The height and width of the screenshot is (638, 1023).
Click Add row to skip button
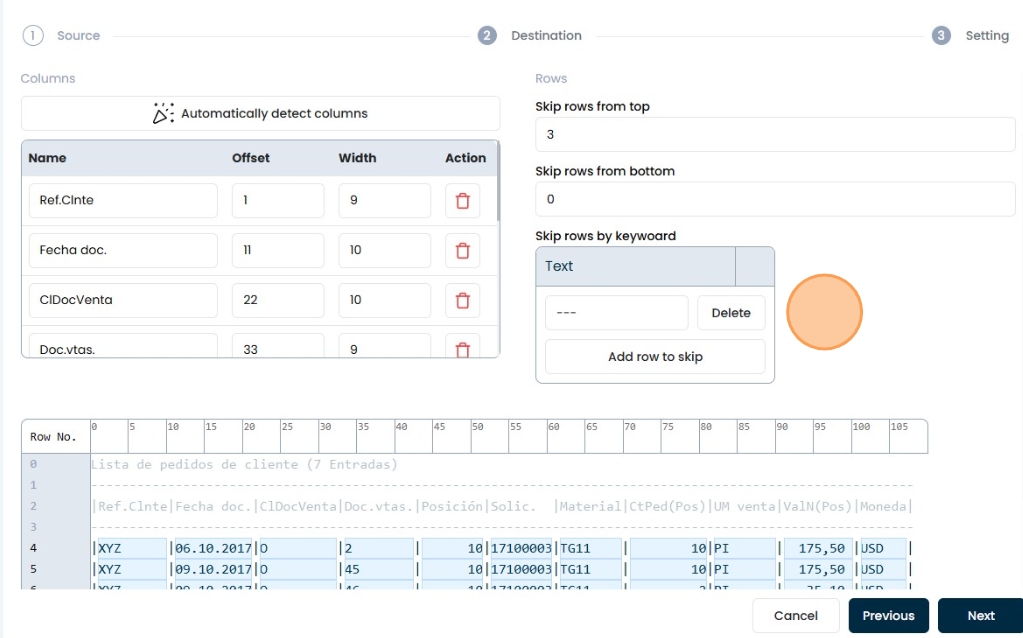[655, 357]
